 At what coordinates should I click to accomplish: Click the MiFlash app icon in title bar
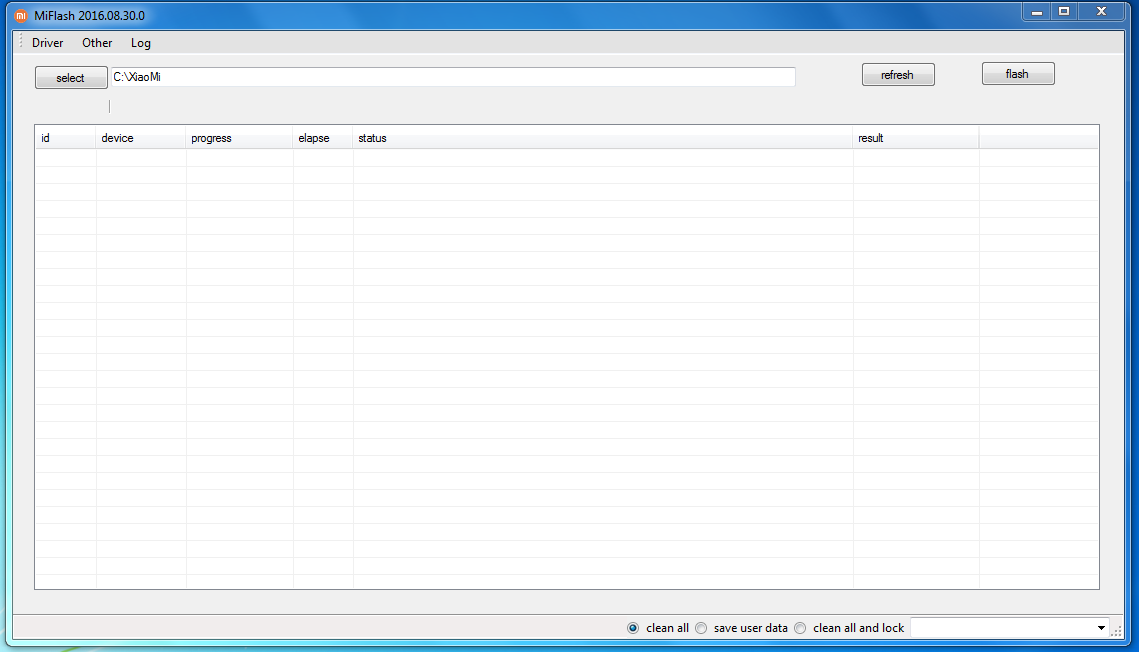click(x=20, y=16)
